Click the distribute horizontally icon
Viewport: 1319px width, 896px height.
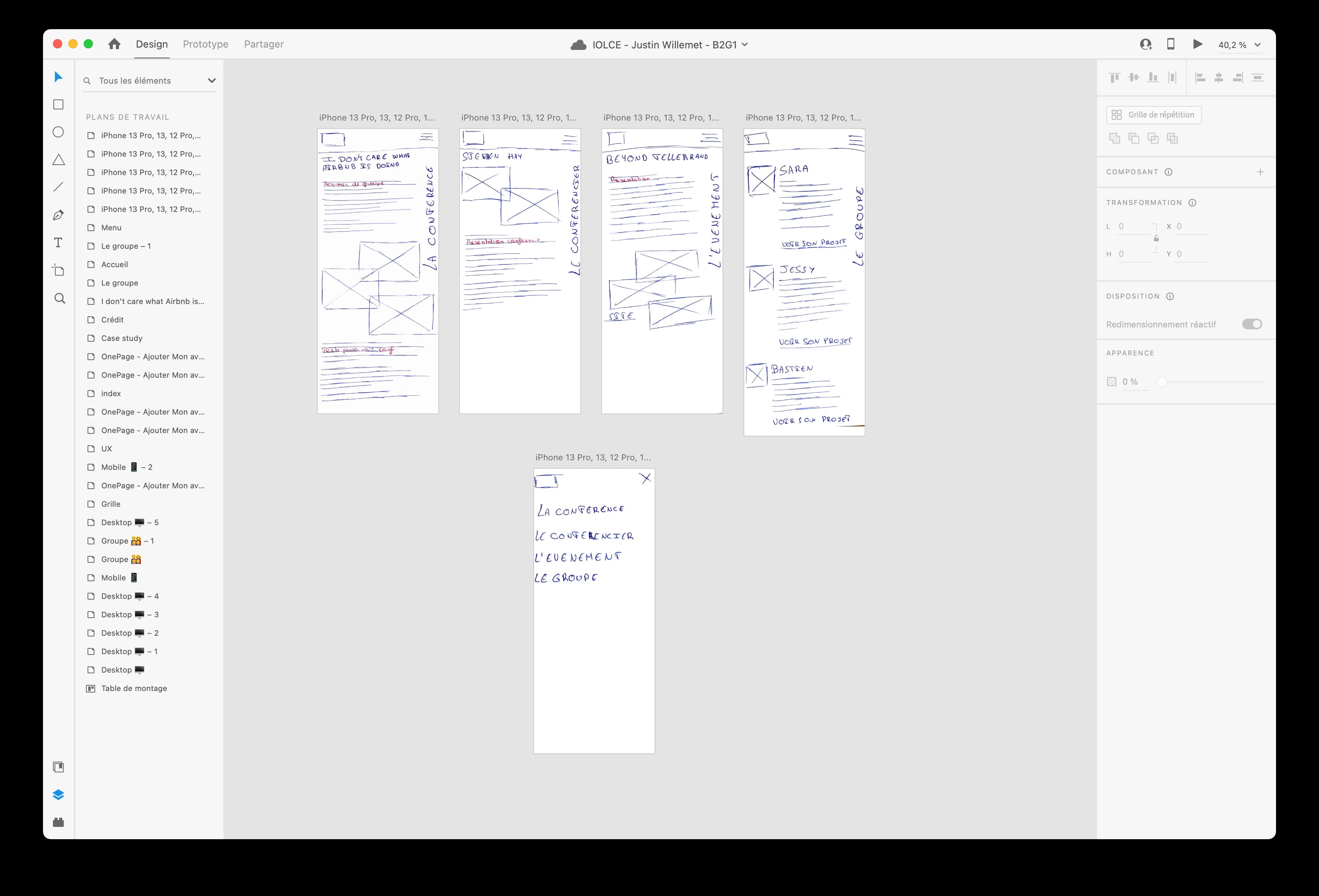[1172, 78]
